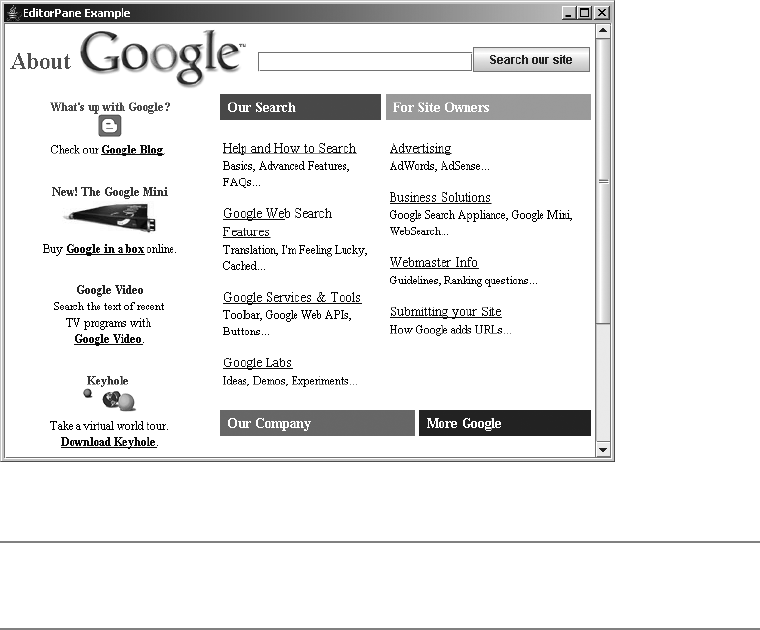This screenshot has width=760, height=630.
Task: Open the Advertising link
Action: (x=420, y=148)
